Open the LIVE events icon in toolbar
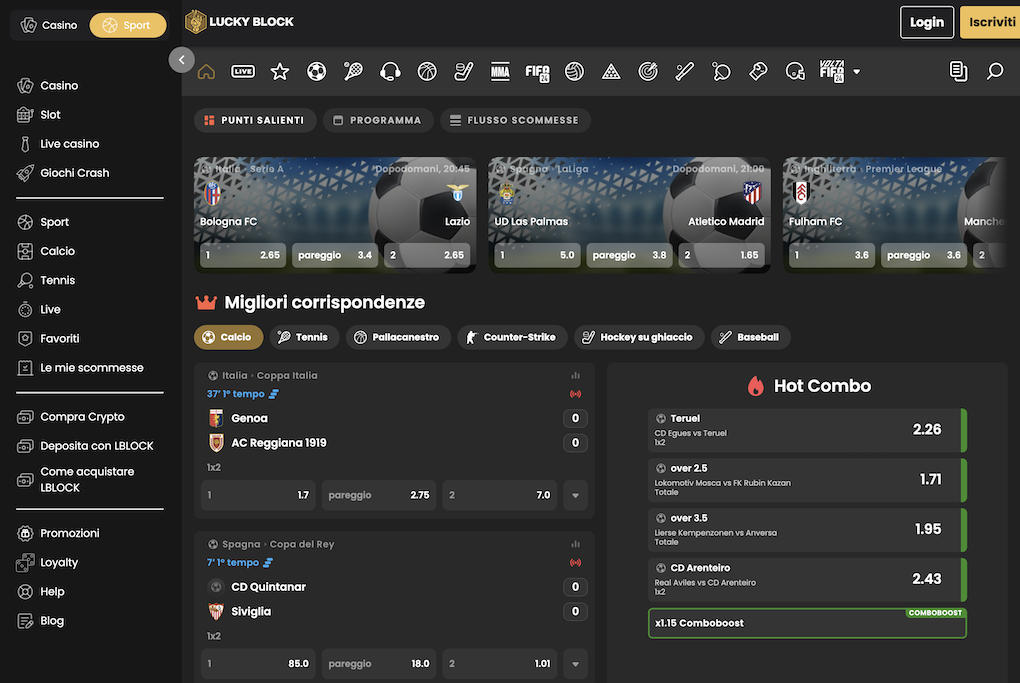 pyautogui.click(x=243, y=72)
